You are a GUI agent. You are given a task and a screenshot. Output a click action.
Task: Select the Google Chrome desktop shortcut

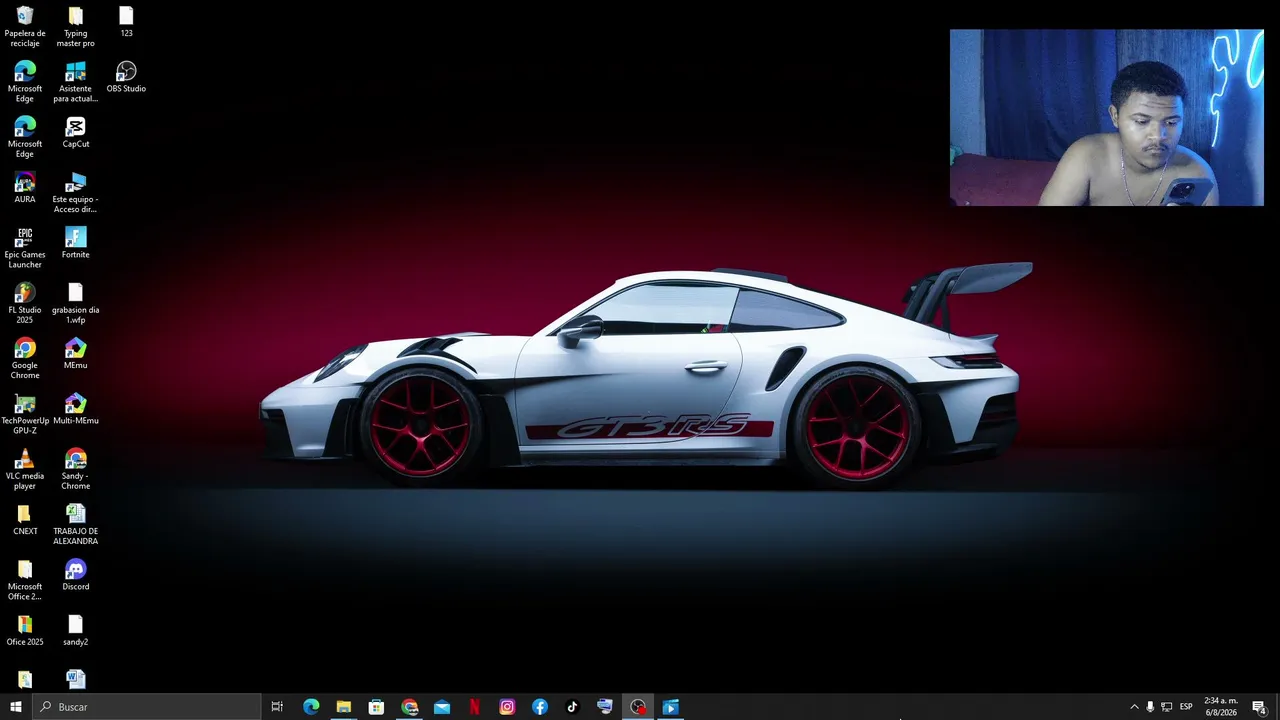click(x=25, y=358)
